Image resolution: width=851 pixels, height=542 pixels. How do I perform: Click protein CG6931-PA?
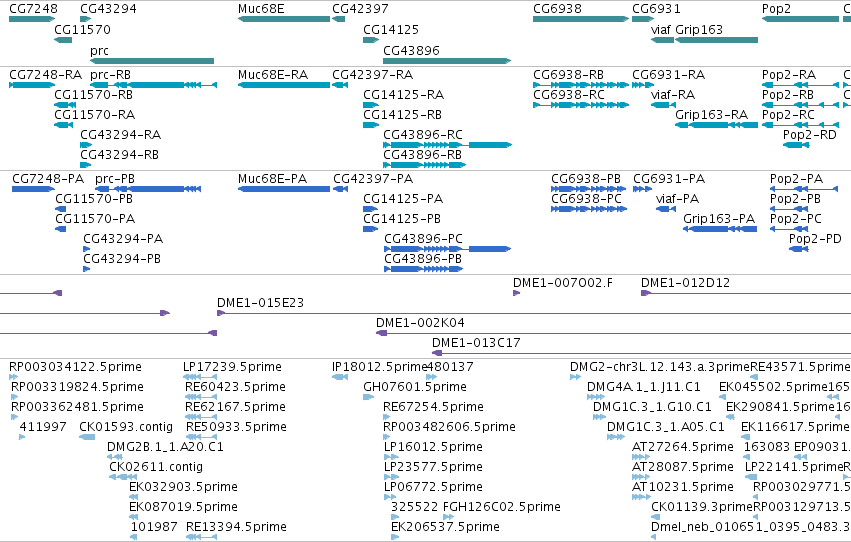[x=643, y=189]
